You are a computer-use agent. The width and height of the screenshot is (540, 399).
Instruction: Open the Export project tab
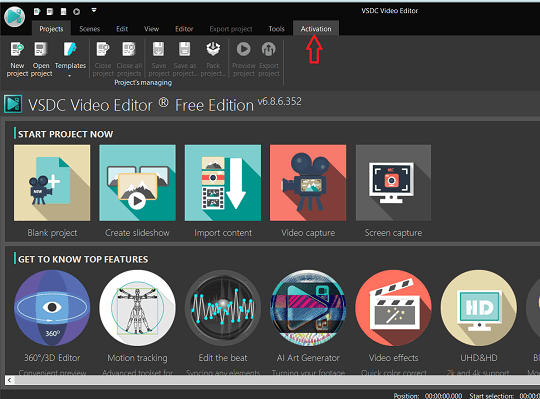(x=231, y=29)
